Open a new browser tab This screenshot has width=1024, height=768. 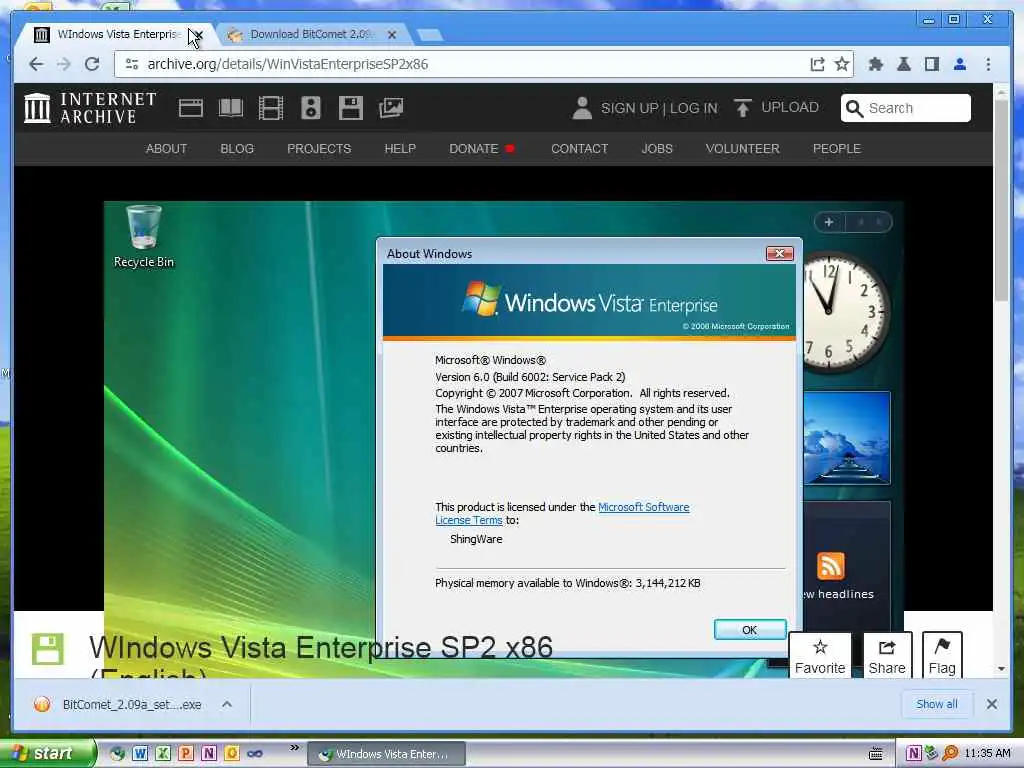click(429, 35)
